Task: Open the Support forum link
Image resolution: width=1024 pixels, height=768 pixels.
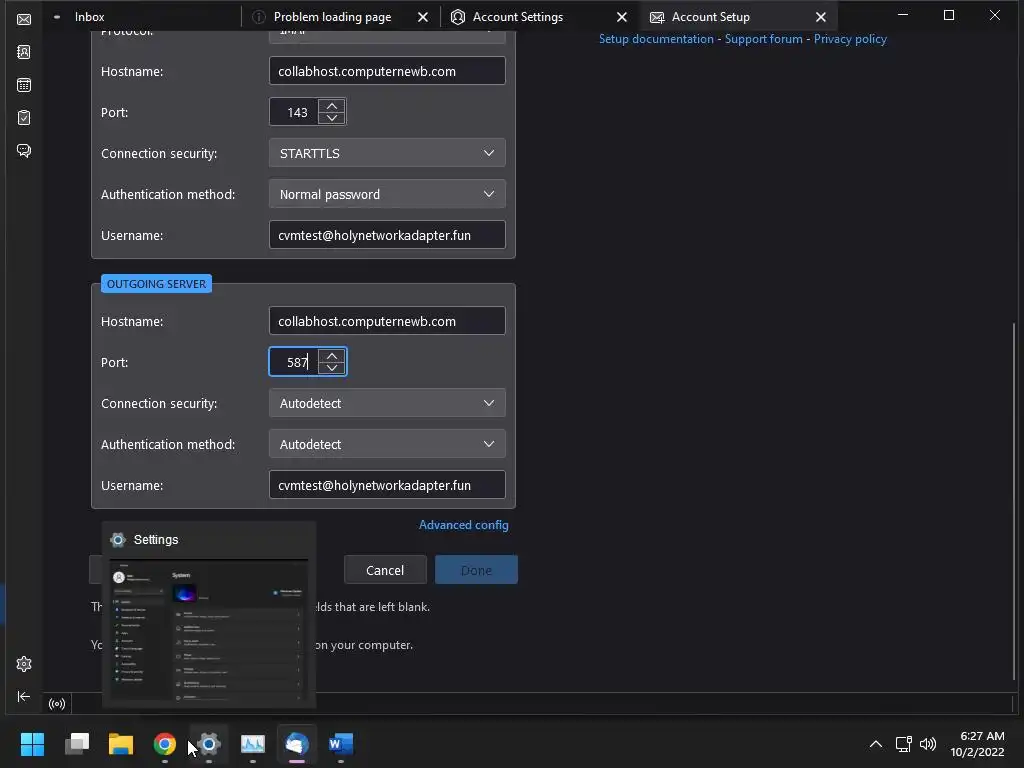Action: (763, 39)
